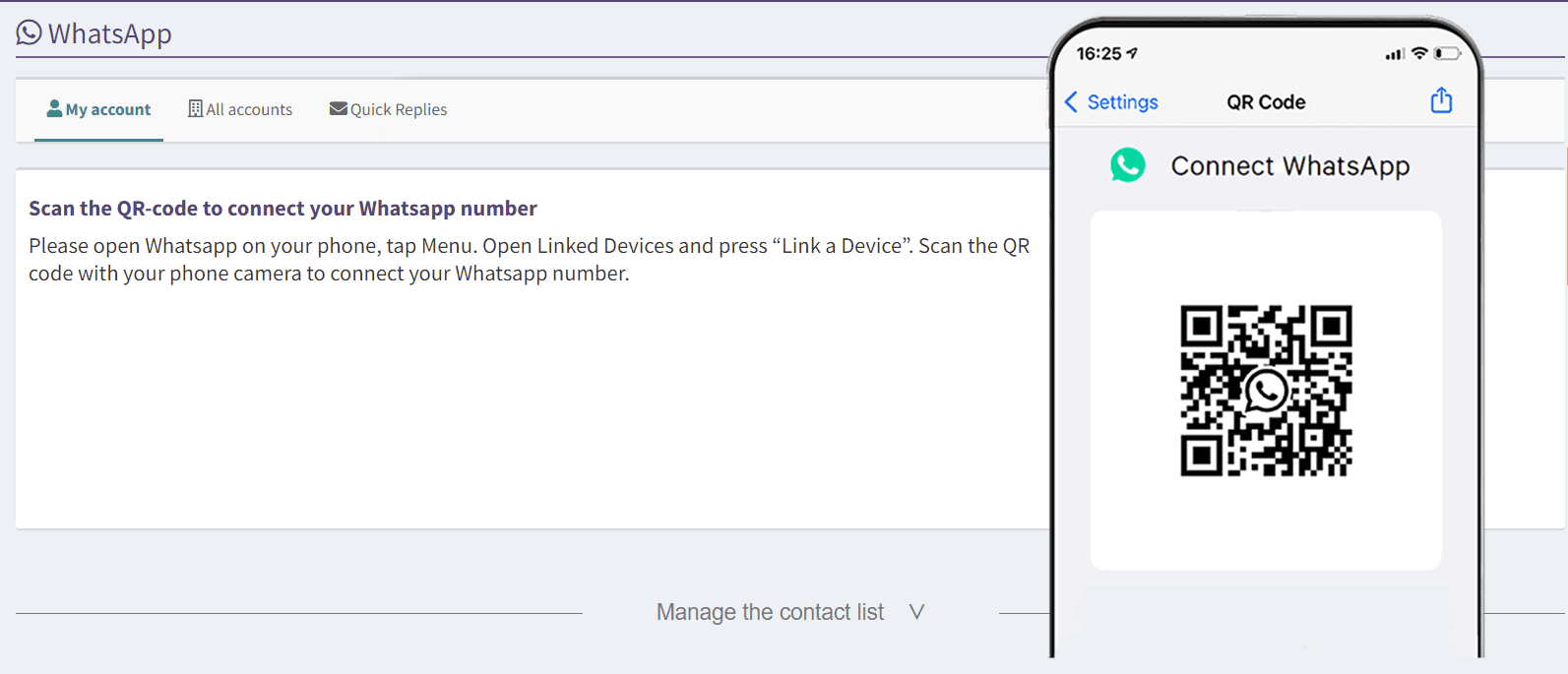Open the Quick Replies tab

click(x=388, y=109)
